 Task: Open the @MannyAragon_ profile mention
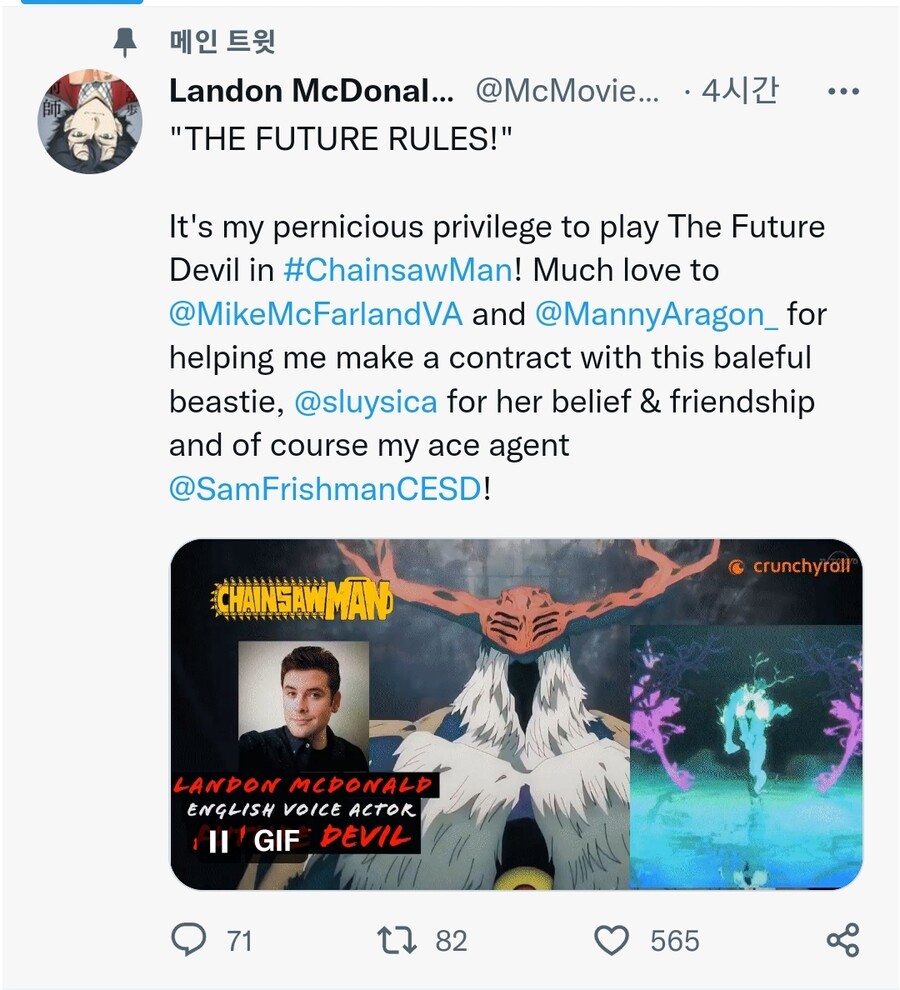(656, 314)
